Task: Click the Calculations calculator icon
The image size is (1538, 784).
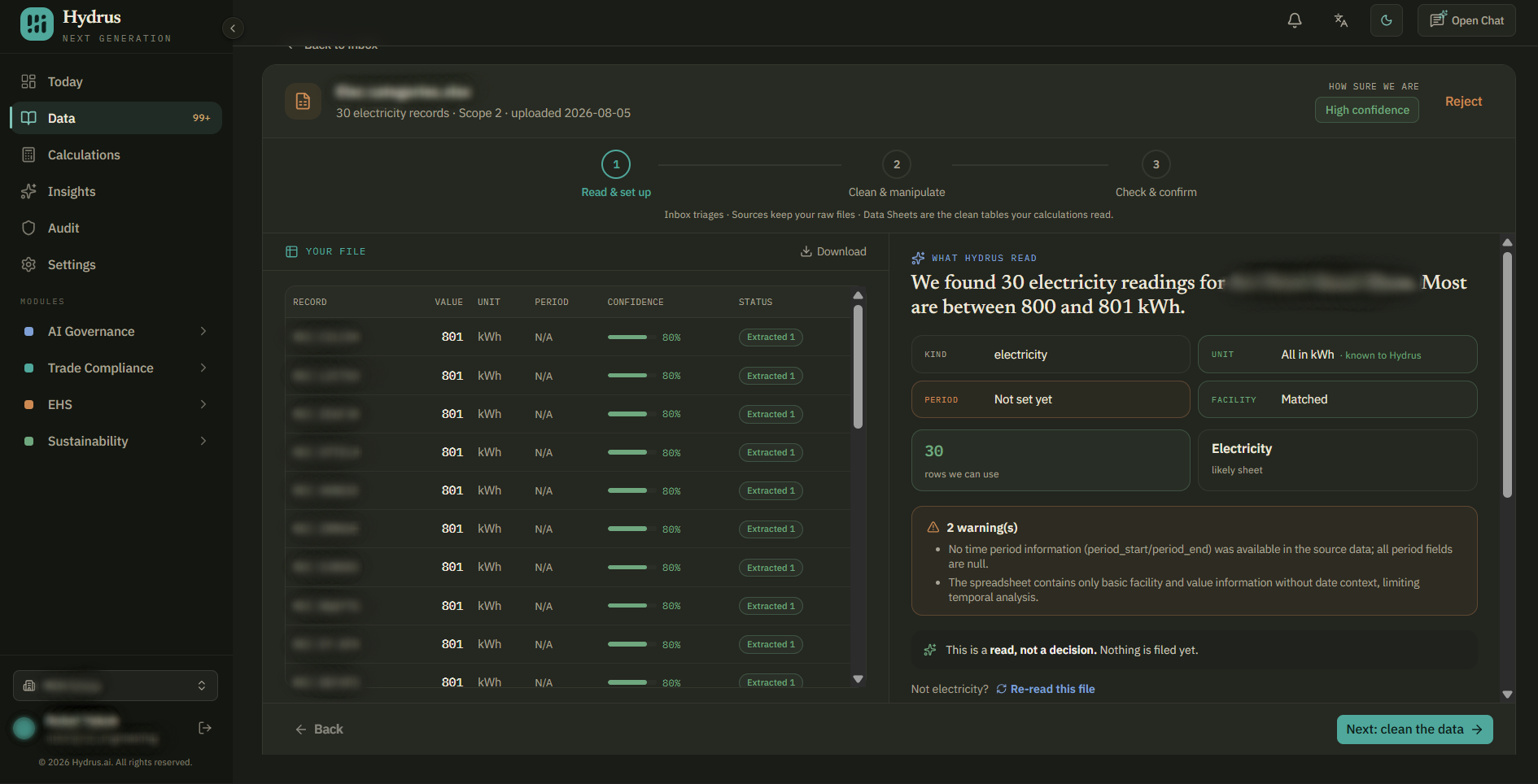Action: point(28,155)
